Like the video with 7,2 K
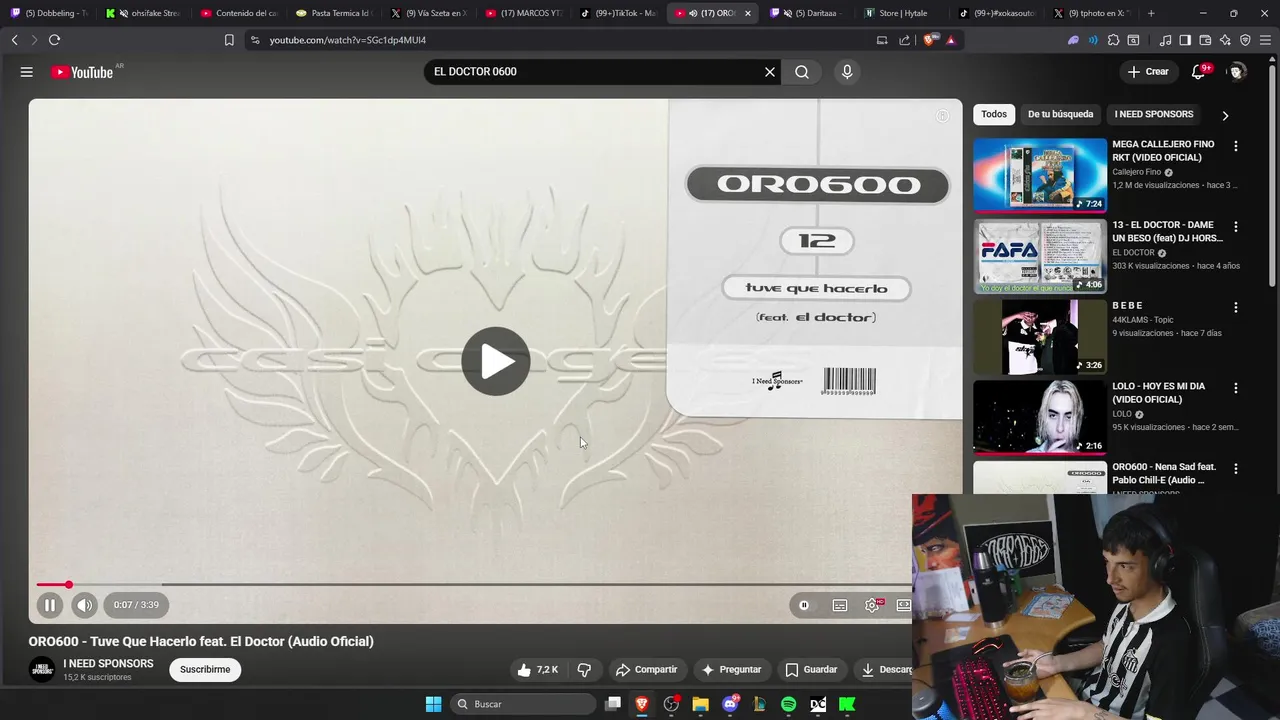Image resolution: width=1280 pixels, height=720 pixels. tap(536, 670)
